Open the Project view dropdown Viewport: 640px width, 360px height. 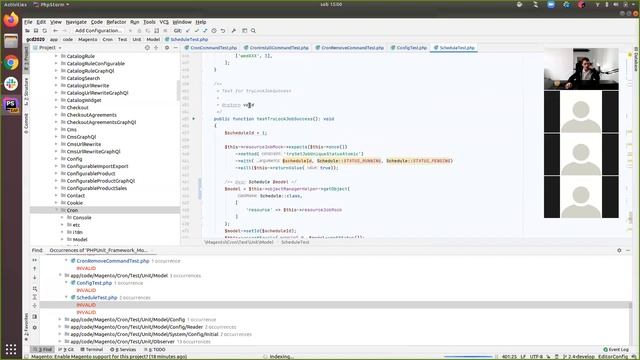47,48
